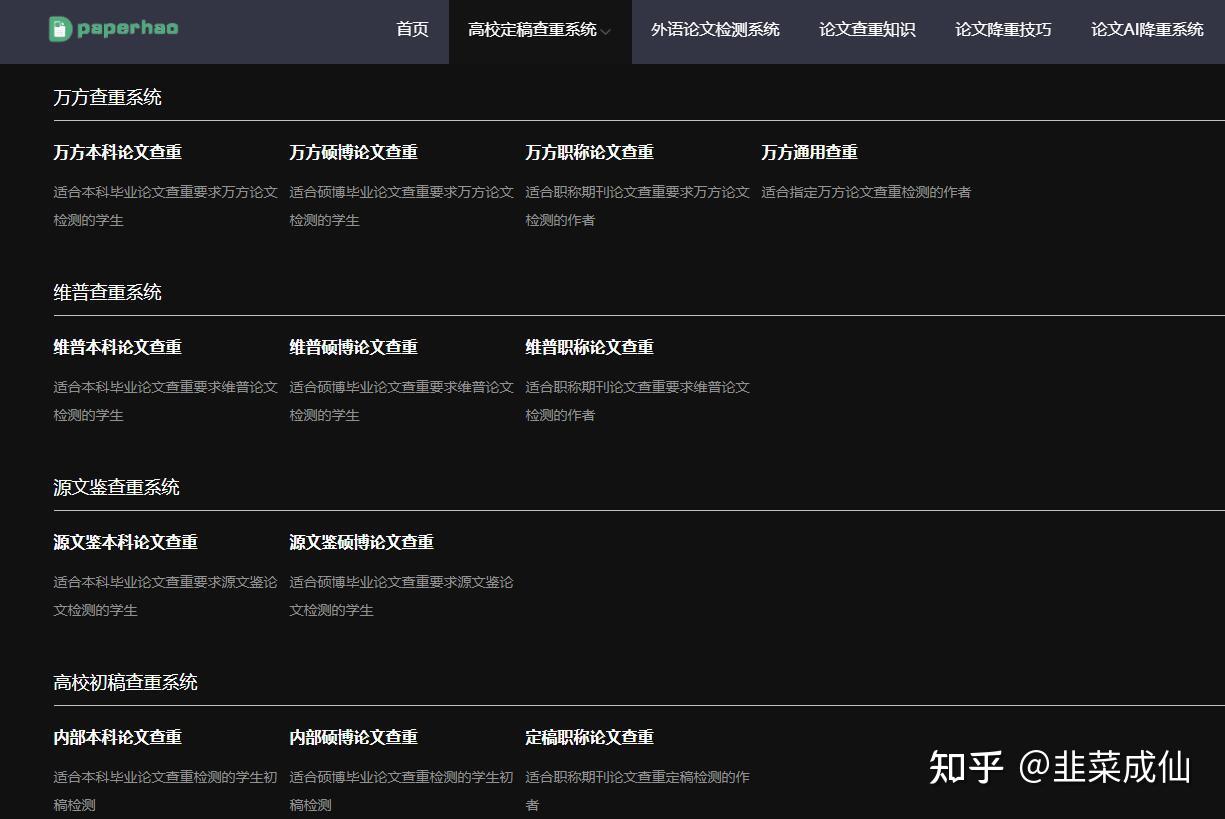
Task: Click the paperhao logo icon
Action: coord(59,29)
